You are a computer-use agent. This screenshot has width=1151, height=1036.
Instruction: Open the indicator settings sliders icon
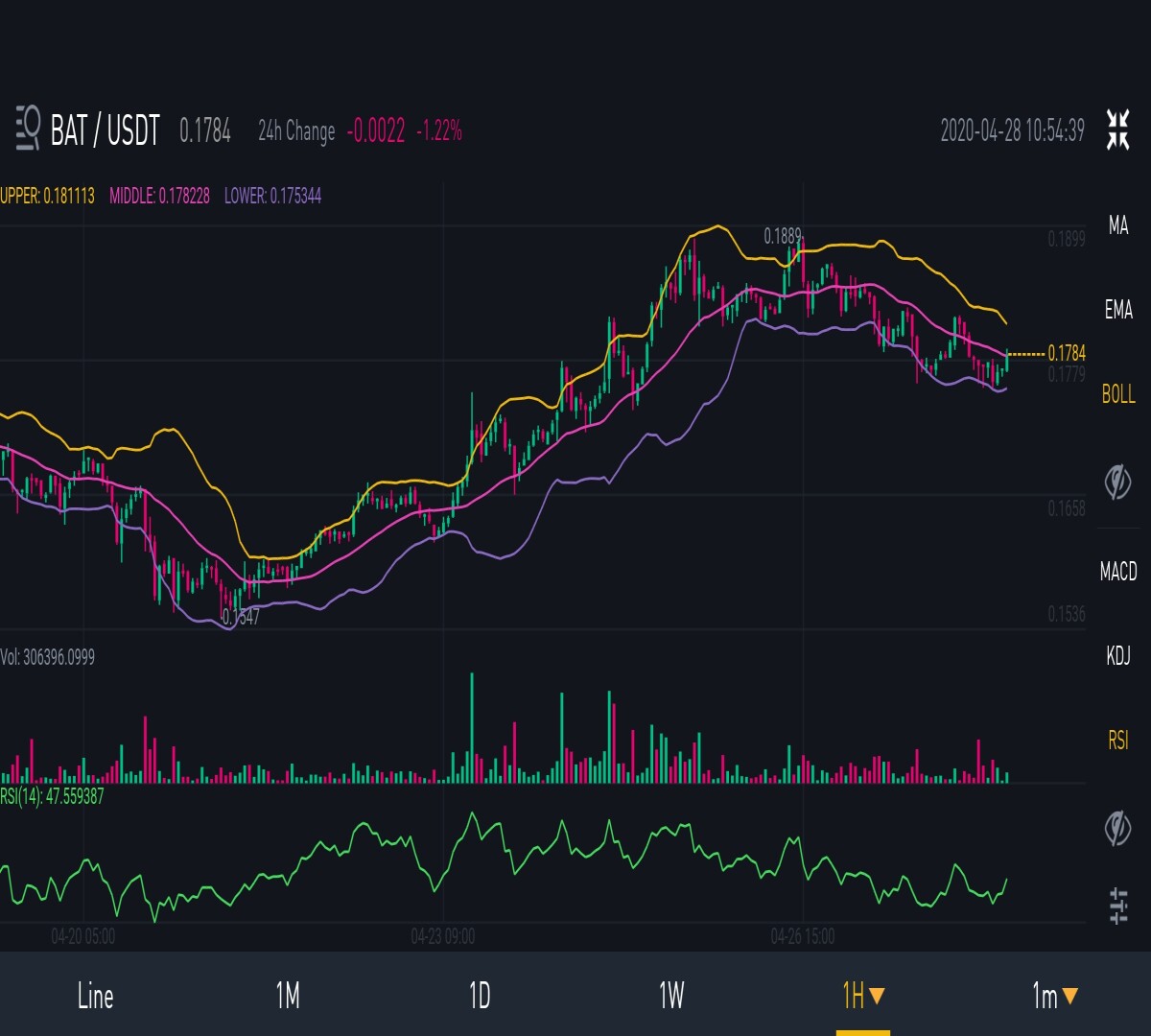[x=1118, y=906]
